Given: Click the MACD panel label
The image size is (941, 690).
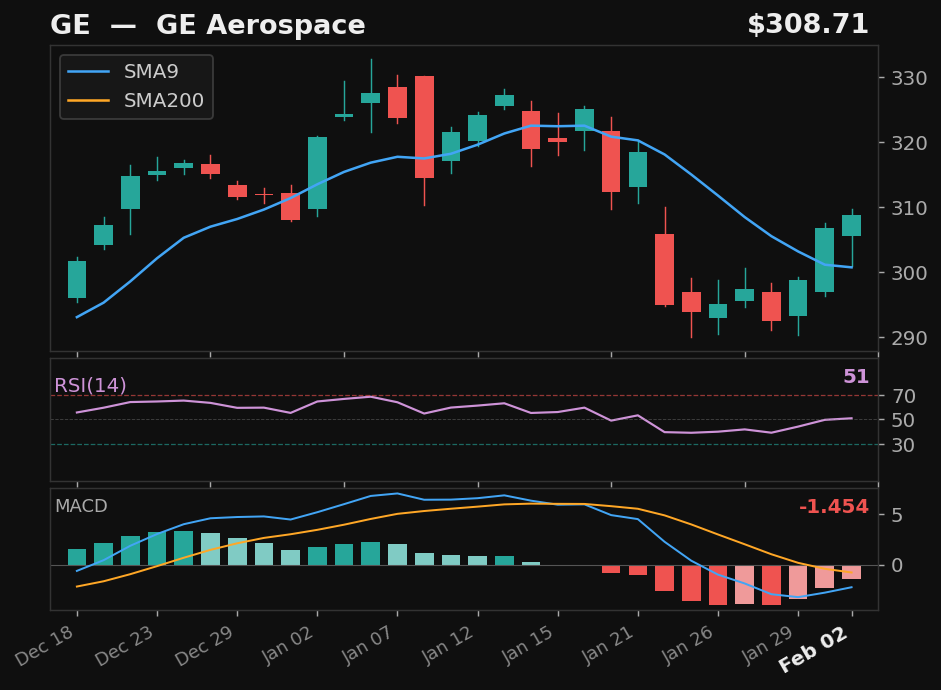Looking at the screenshot, I should pos(81,506).
